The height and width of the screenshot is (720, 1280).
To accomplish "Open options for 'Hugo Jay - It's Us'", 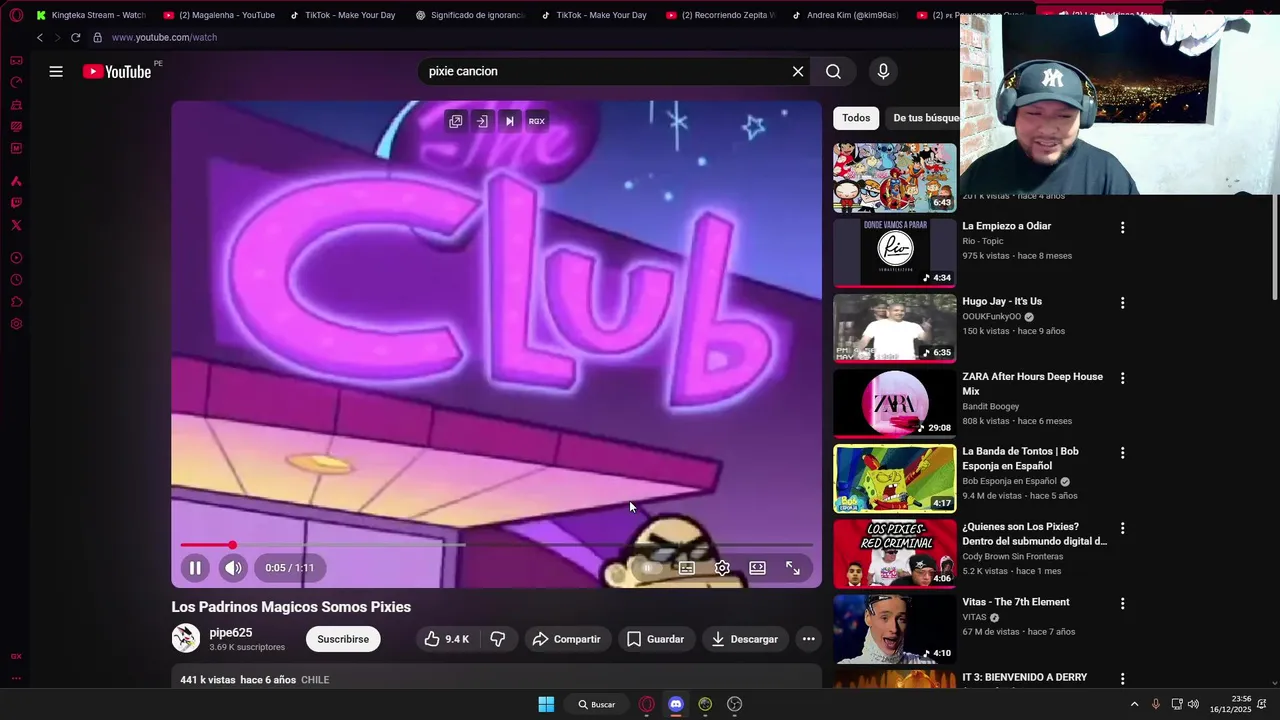I will pos(1122,303).
